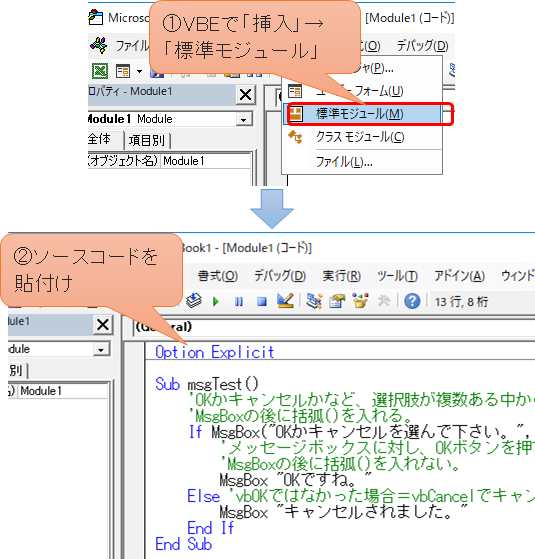Open the デバッグ(D) menu in lower window
Image resolution: width=535 pixels, height=559 pixels.
[280, 276]
